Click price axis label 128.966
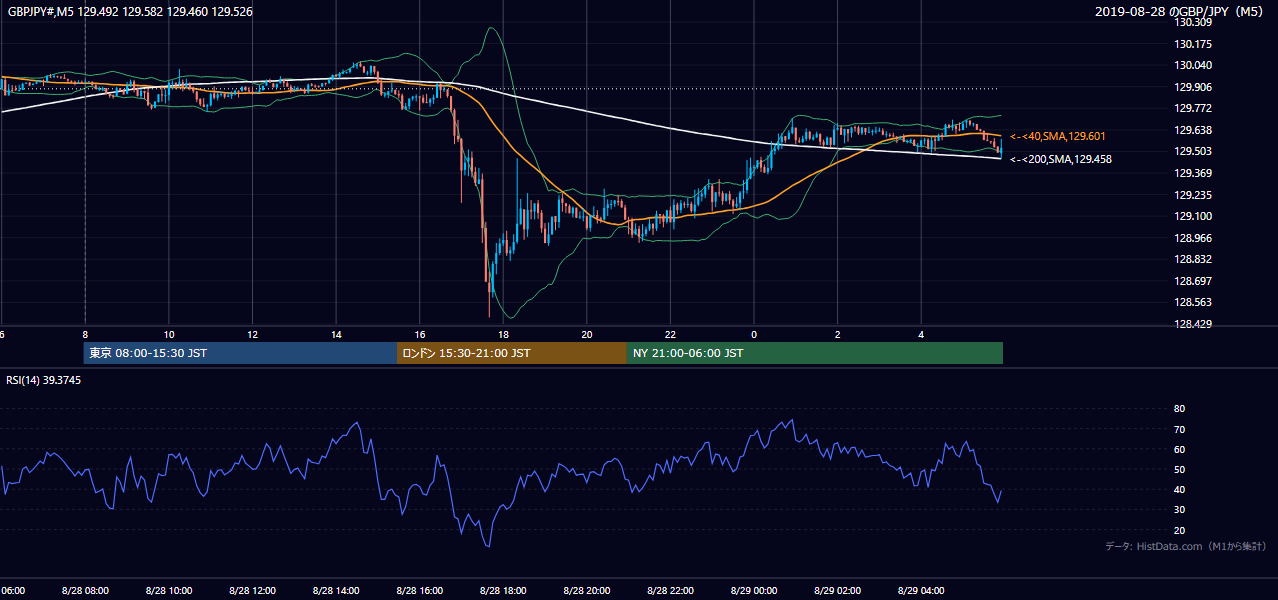This screenshot has height=600, width=1278. pyautogui.click(x=1195, y=238)
